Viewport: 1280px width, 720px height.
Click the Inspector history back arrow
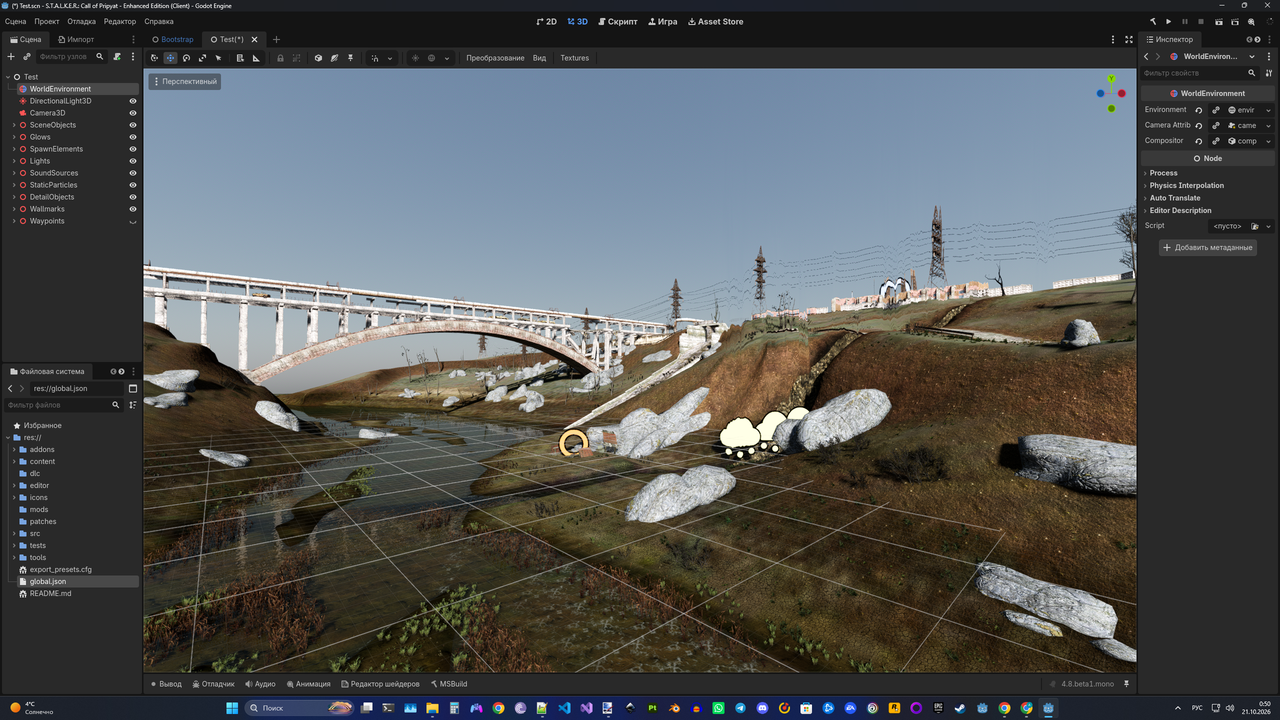pos(1146,57)
